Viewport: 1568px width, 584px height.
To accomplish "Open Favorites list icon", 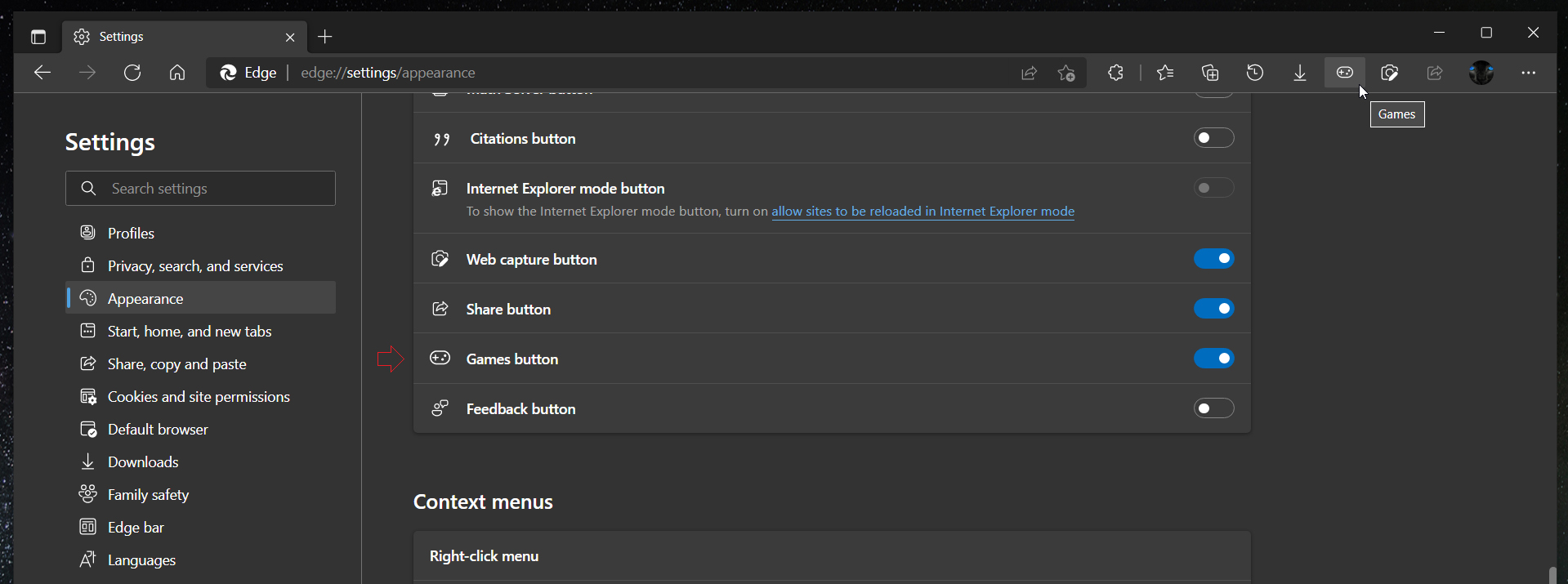I will 1165,73.
